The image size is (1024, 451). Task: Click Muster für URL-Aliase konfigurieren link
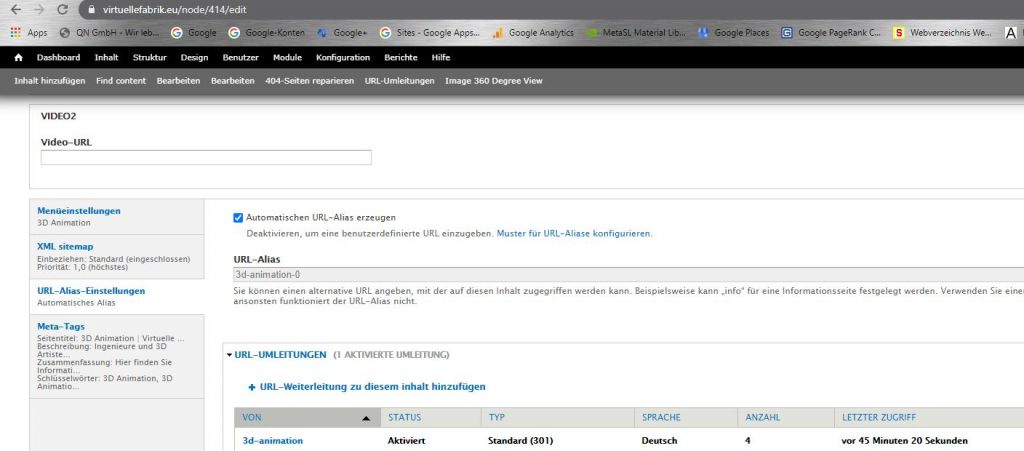(x=574, y=233)
